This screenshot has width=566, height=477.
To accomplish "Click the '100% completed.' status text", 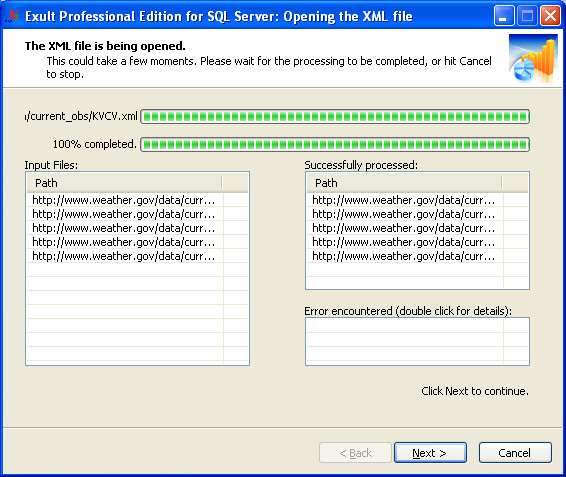I will coord(95,144).
